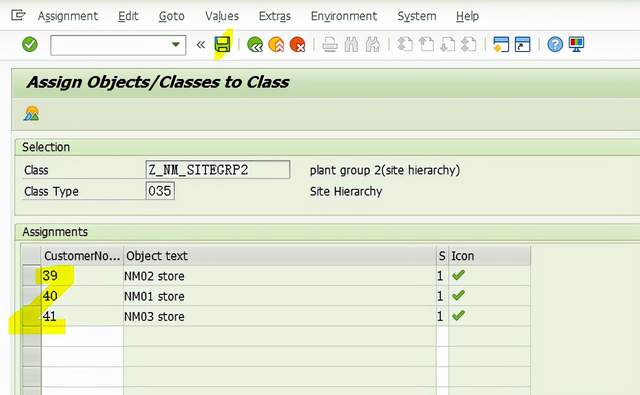This screenshot has height=395, width=640.
Task: Click the Customize Local Layout monitor icon
Action: (576, 44)
